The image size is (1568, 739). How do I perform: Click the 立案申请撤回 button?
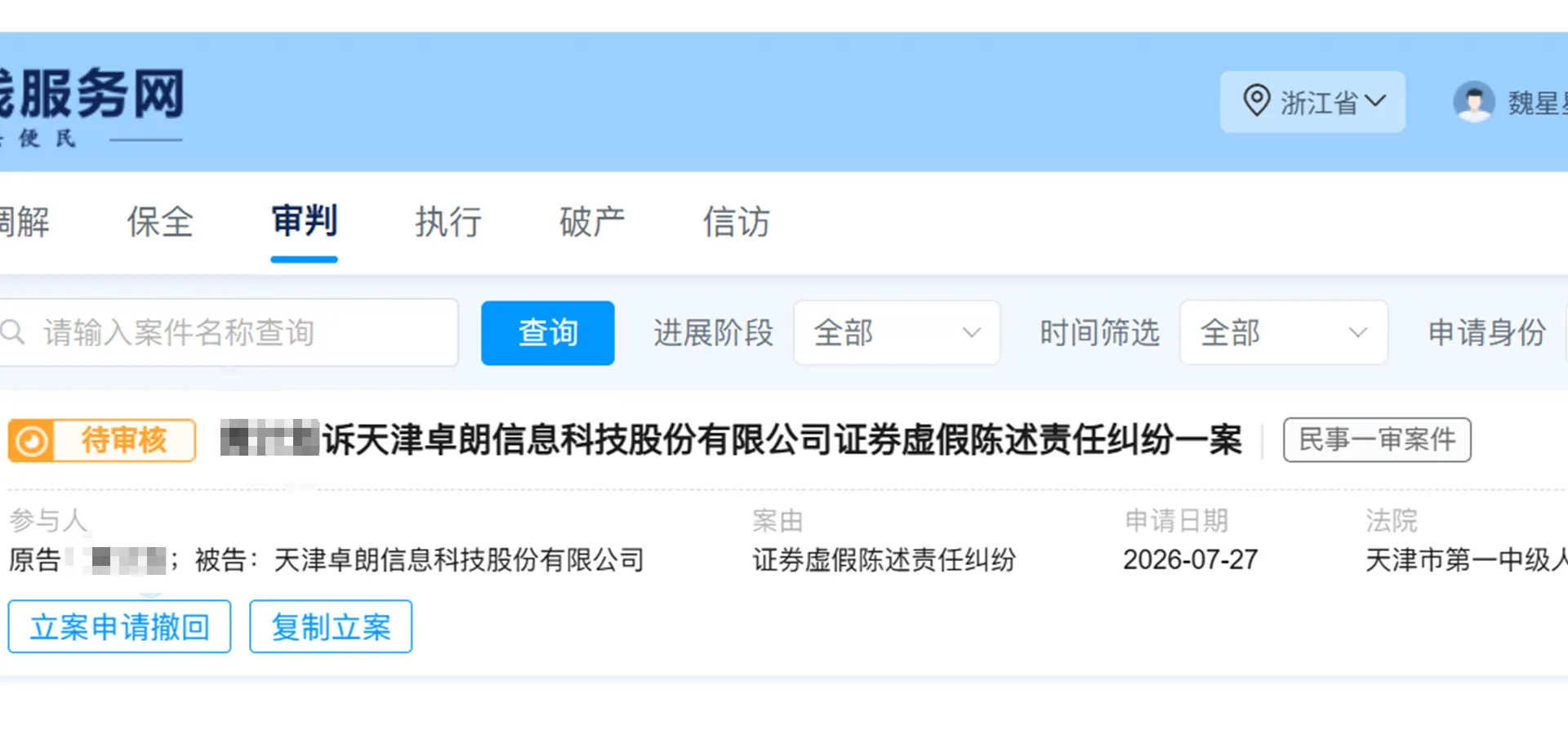(120, 626)
